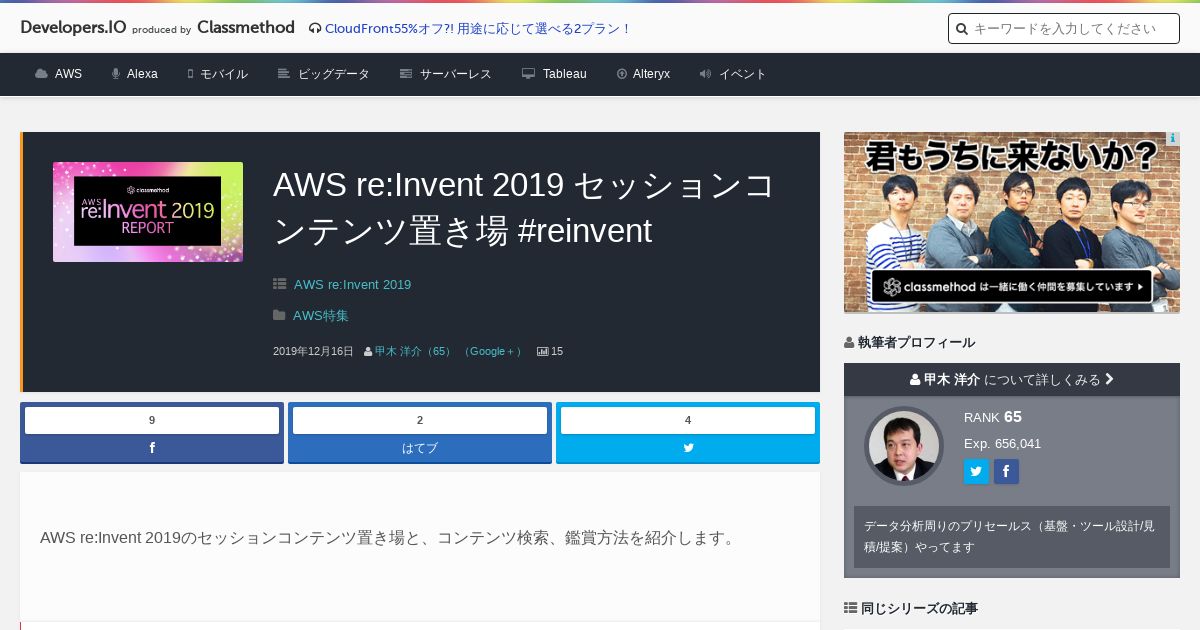Open the author's Twitter profile icon

point(976,472)
